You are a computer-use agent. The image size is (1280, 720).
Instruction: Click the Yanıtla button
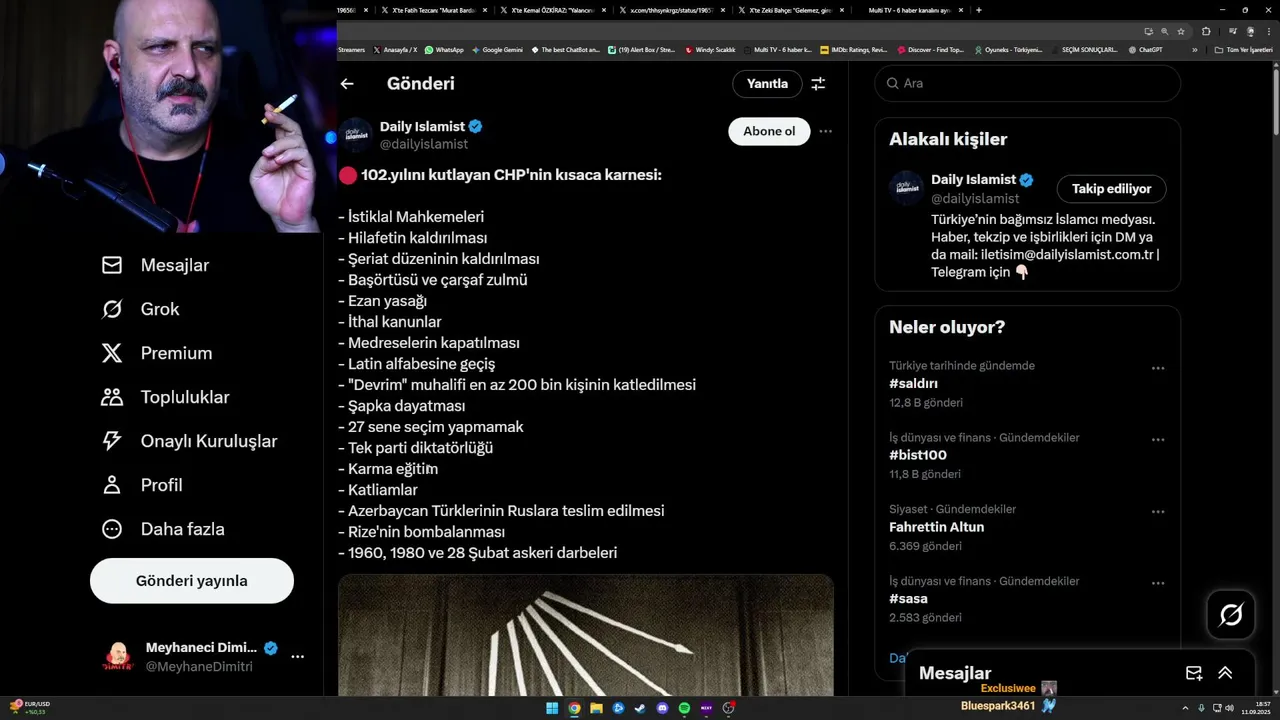(767, 84)
